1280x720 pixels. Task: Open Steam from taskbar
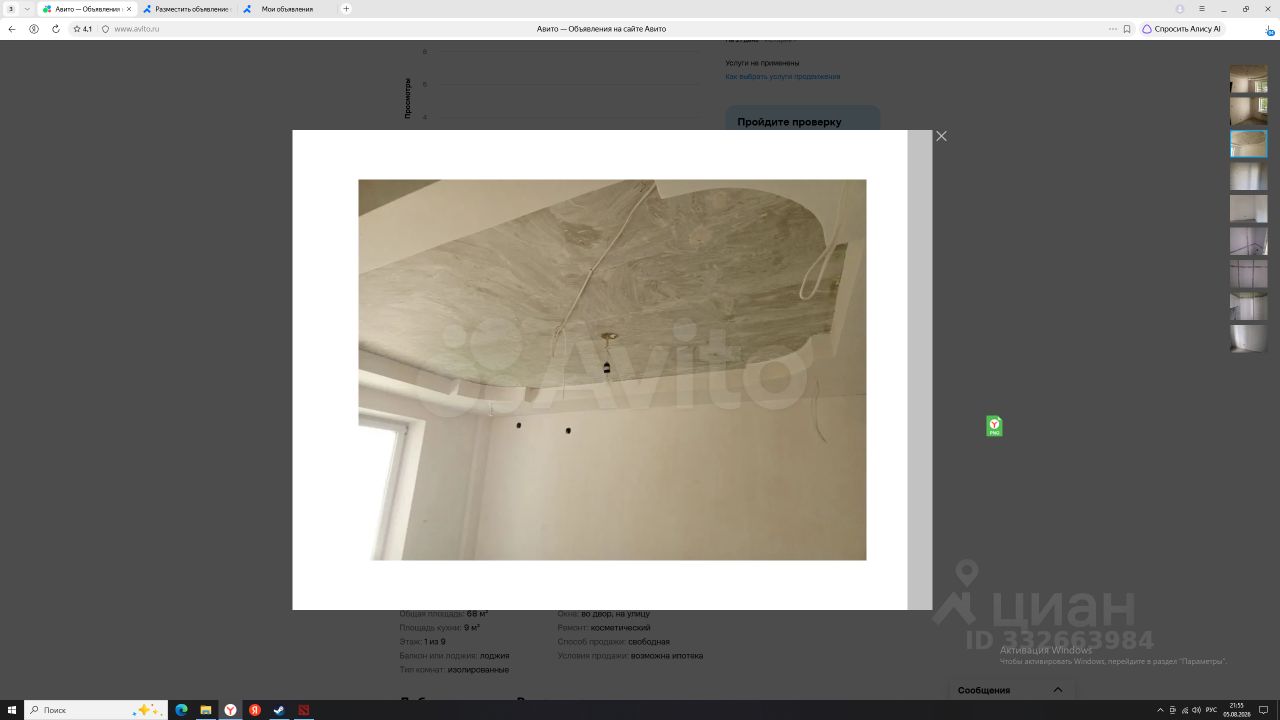point(279,710)
